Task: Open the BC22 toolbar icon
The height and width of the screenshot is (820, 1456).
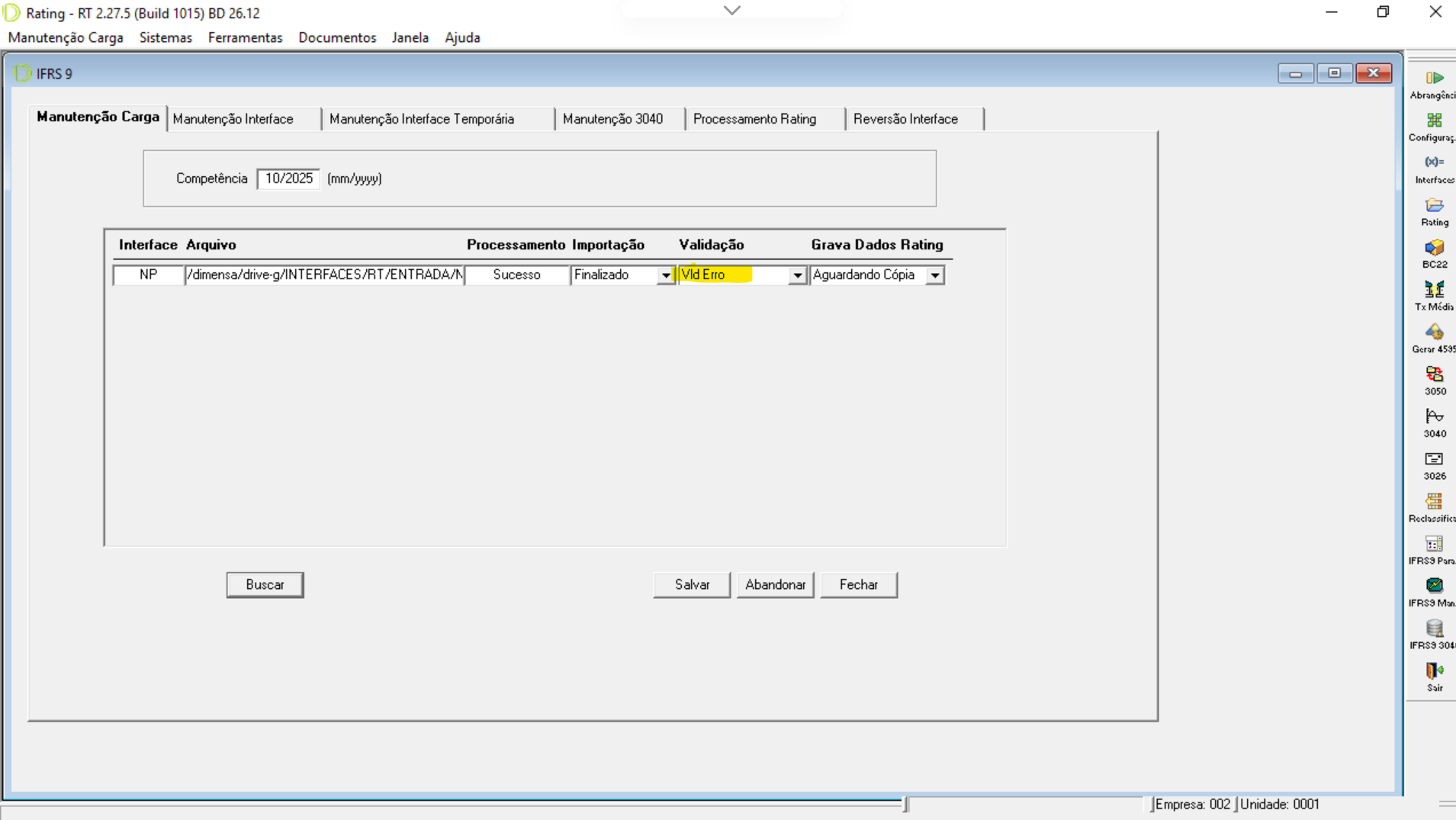Action: pos(1434,248)
